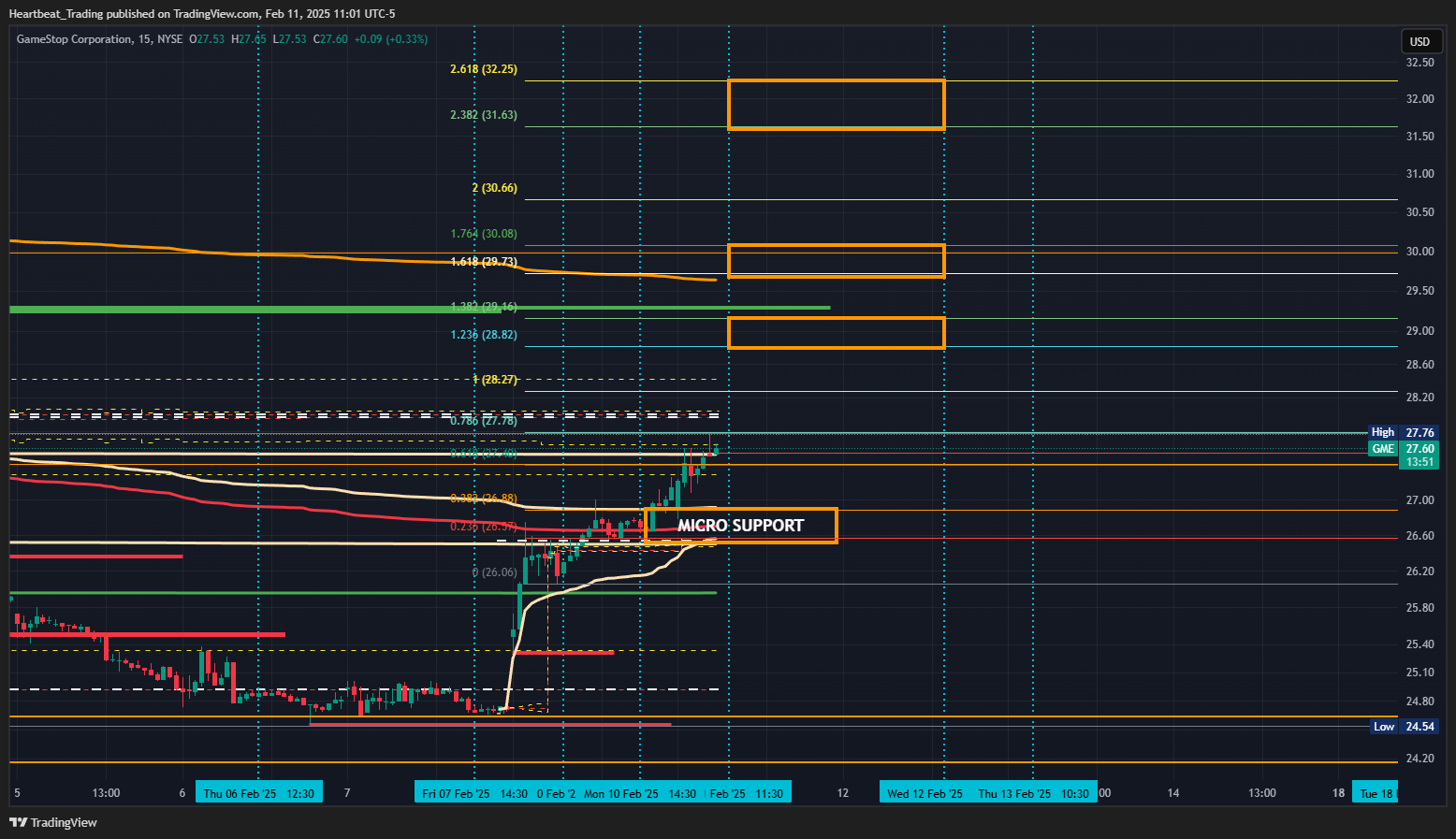
Task: Click the Mon 10 Feb '25 14:30 time marker
Action: pyautogui.click(x=640, y=793)
